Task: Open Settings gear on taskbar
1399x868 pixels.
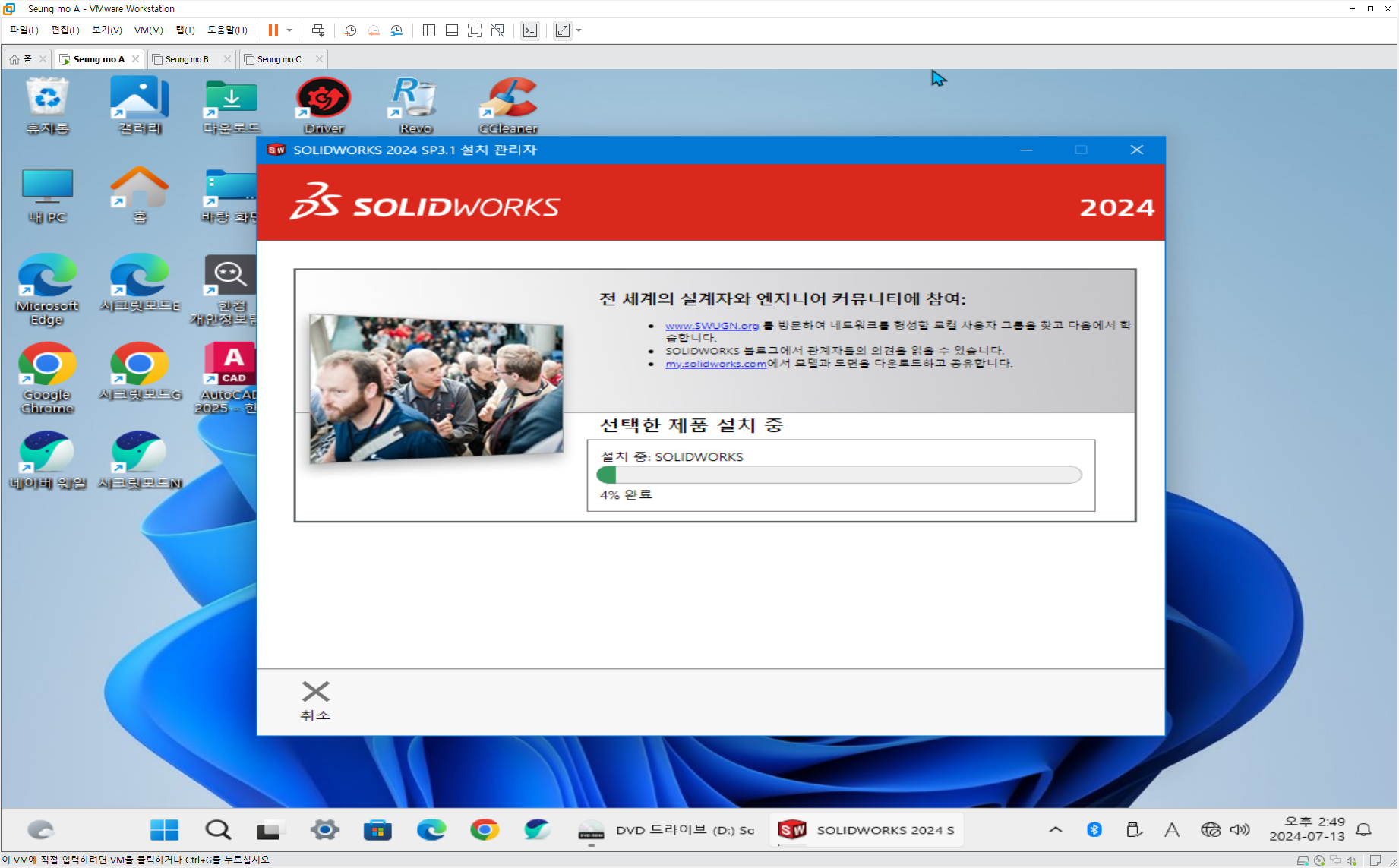Action: [325, 829]
